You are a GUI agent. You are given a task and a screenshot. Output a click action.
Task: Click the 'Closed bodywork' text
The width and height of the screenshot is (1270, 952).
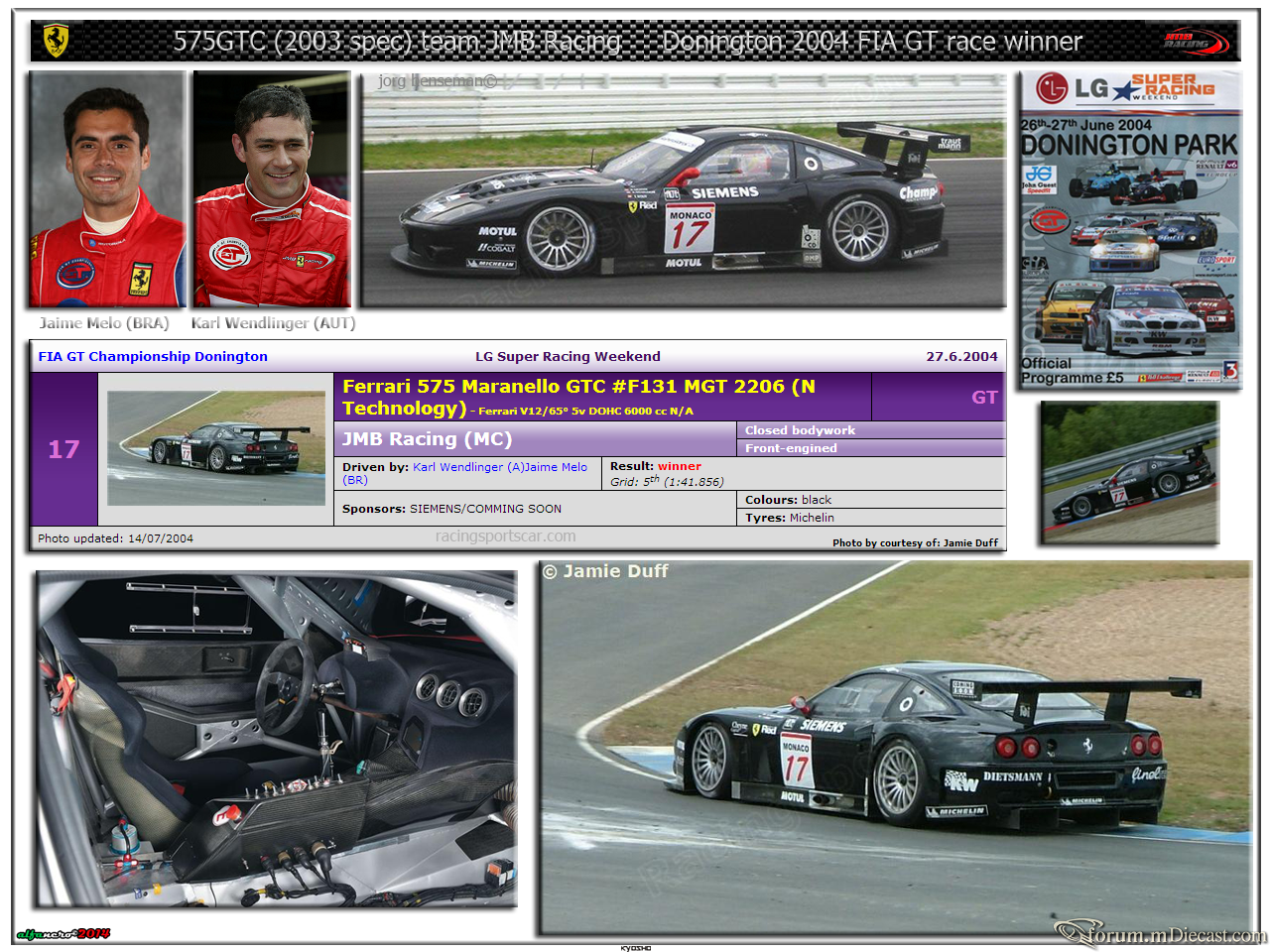tap(800, 430)
